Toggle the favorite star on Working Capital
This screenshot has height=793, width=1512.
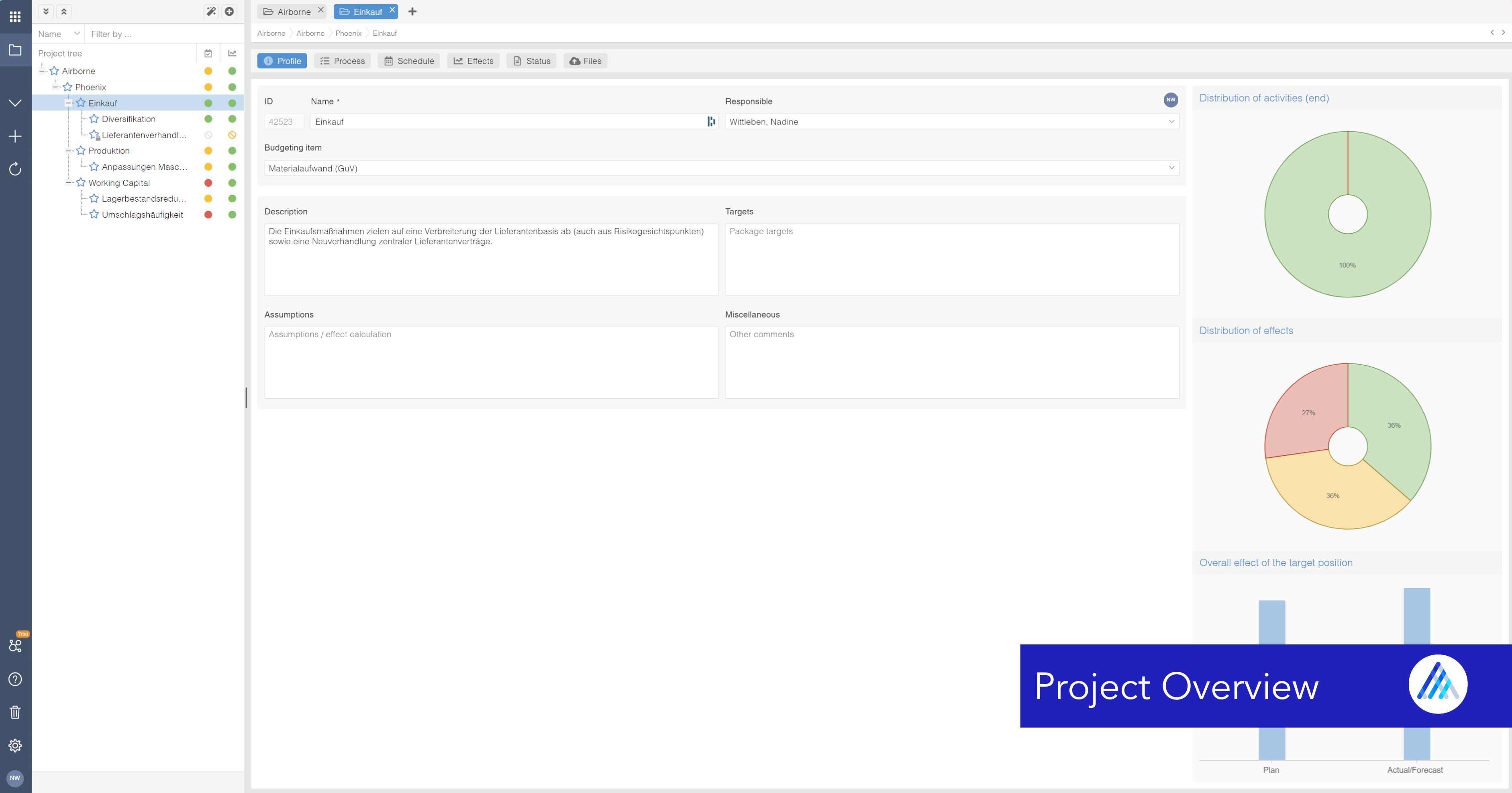[x=81, y=183]
